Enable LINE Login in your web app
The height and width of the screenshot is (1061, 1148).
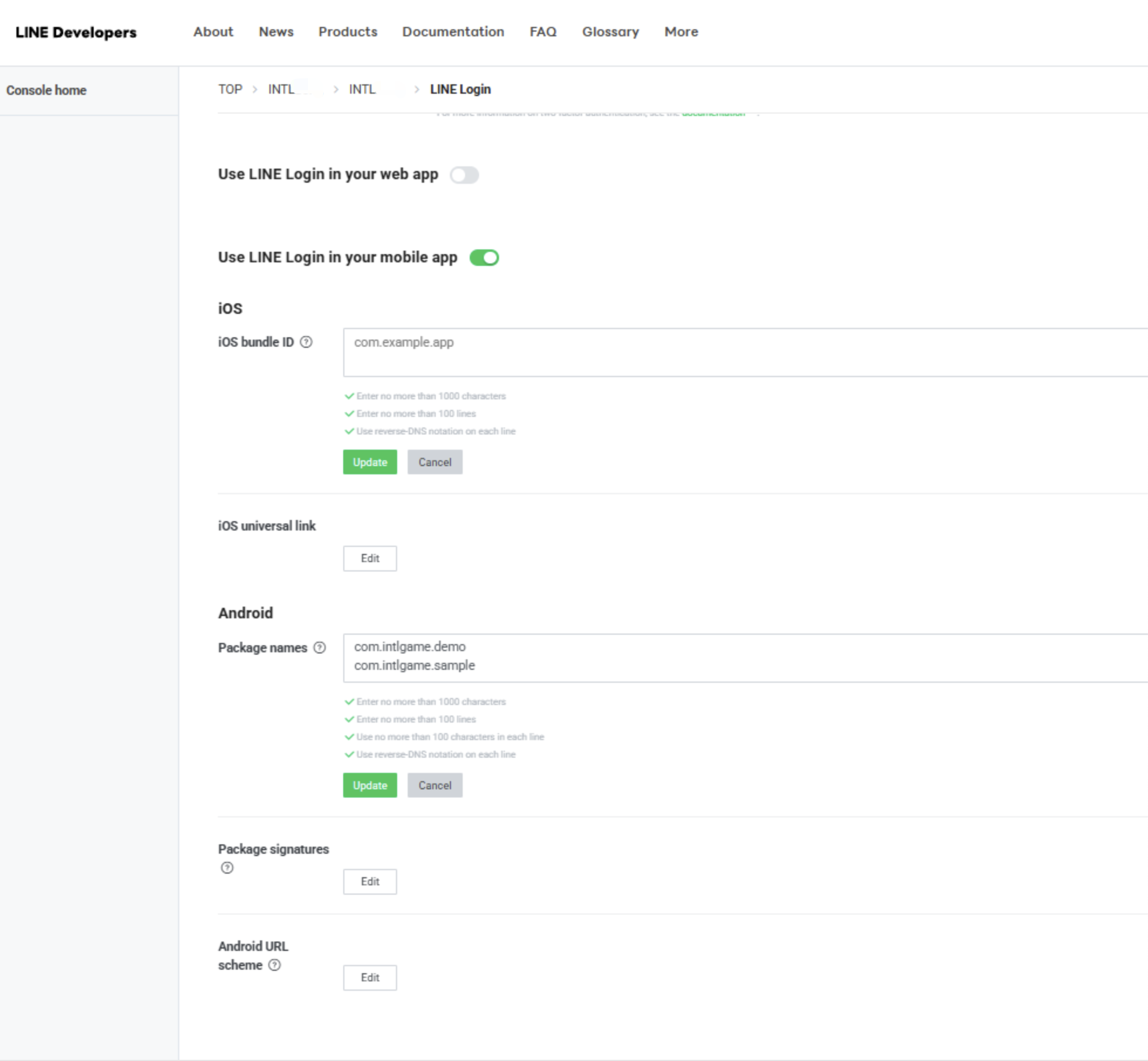pos(464,175)
